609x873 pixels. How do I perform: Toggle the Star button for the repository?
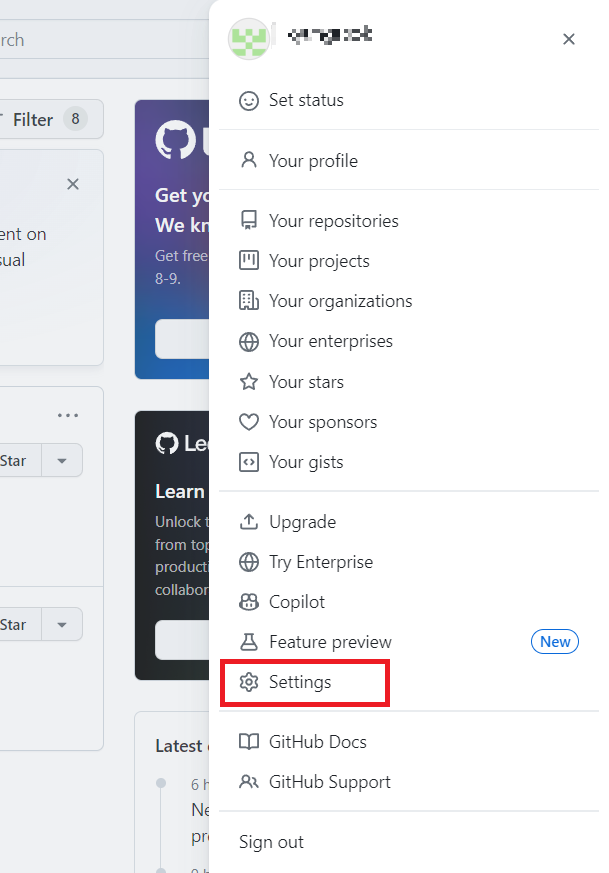[x=14, y=460]
